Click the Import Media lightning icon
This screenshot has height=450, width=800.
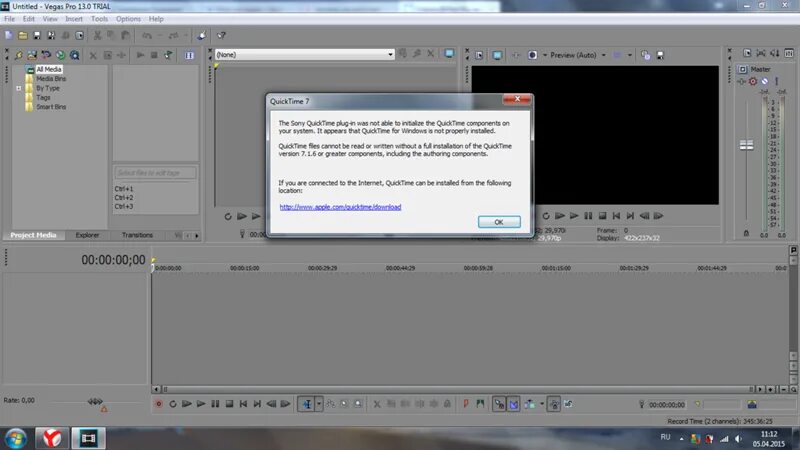(x=18, y=55)
